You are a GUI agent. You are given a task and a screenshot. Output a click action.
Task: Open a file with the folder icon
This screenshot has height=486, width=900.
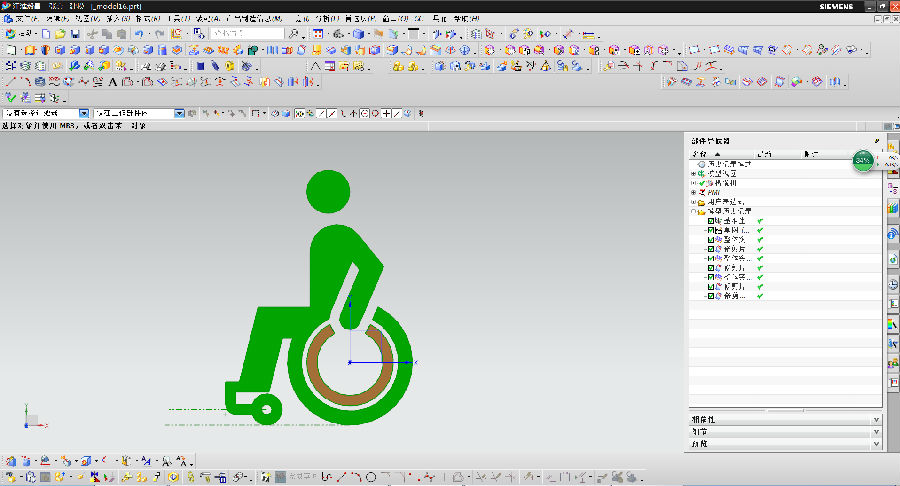60,34
